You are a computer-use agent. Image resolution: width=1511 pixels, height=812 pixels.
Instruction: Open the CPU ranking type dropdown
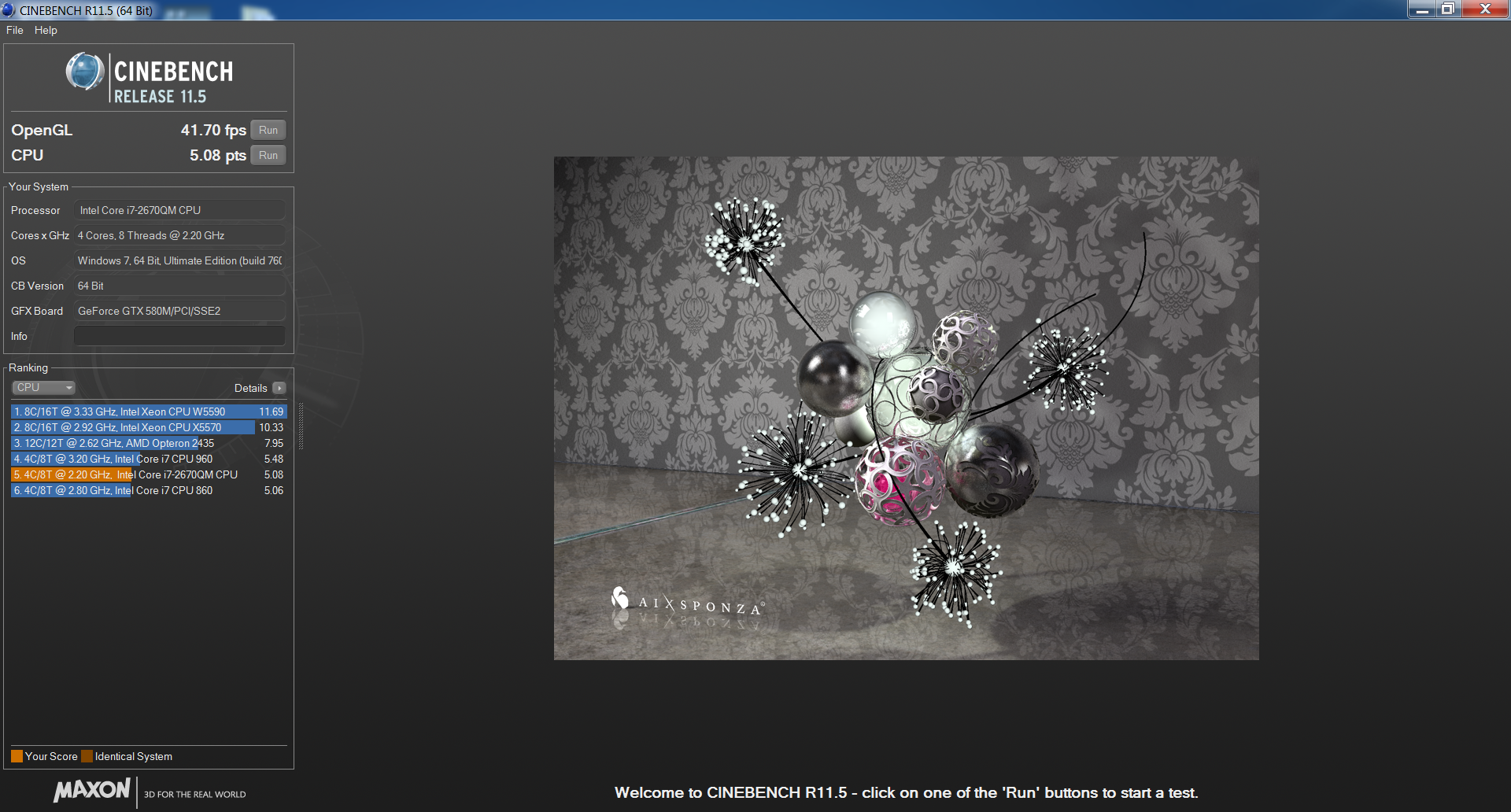tap(43, 387)
